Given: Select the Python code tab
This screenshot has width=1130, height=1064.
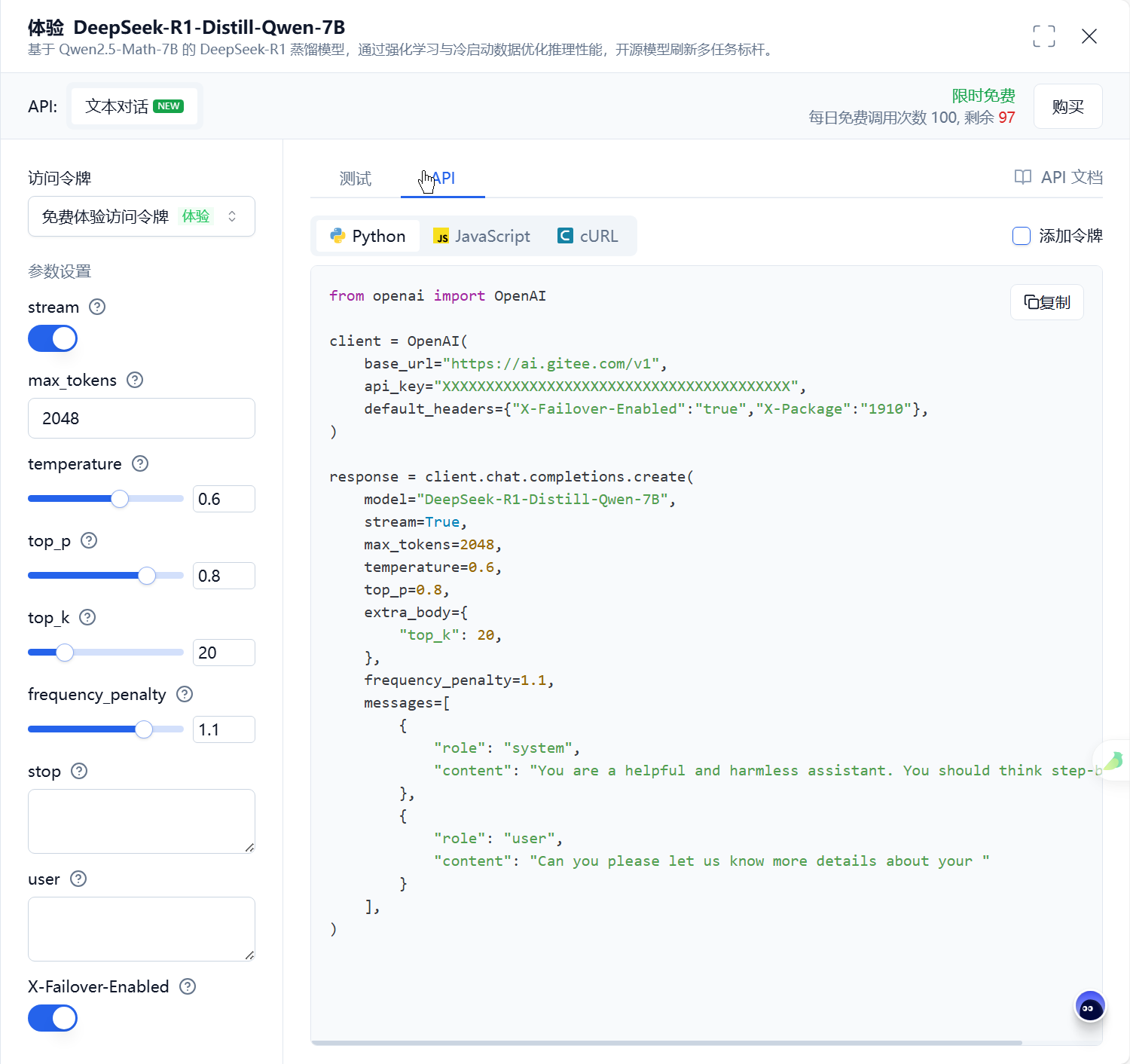Looking at the screenshot, I should 368,236.
